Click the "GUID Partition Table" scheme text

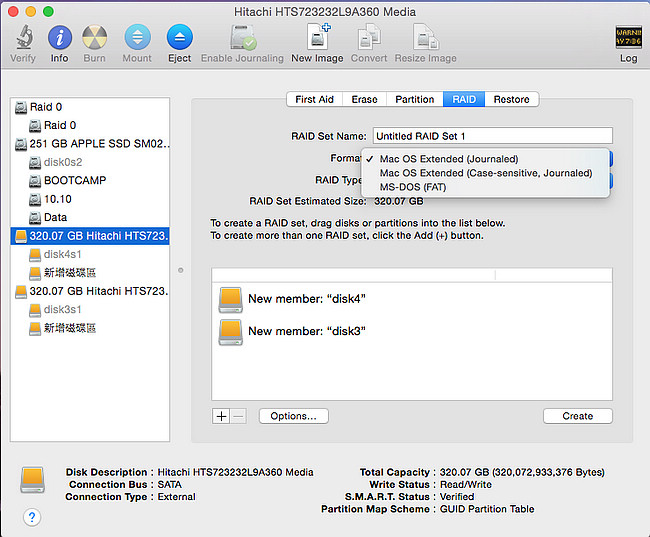[487, 509]
